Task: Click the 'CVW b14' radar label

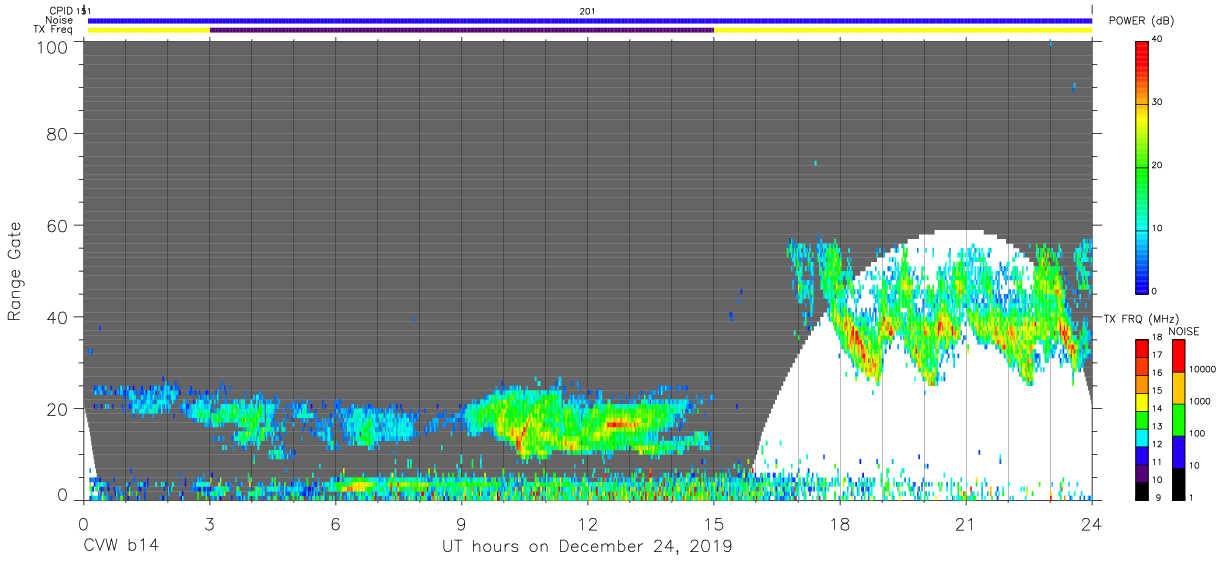Action: [x=120, y=547]
